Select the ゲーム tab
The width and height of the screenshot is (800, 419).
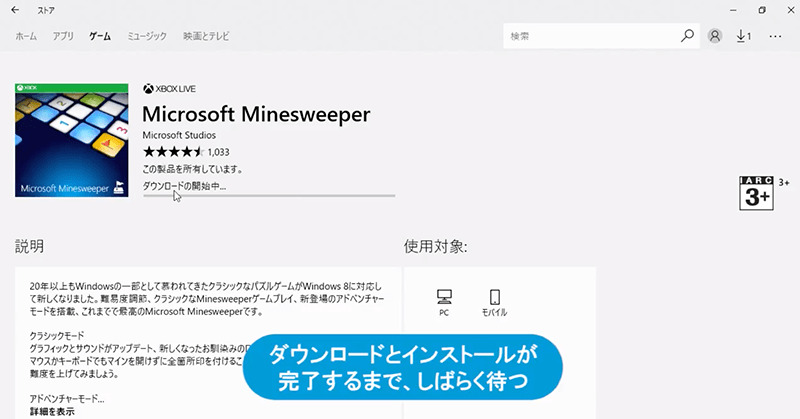99,36
